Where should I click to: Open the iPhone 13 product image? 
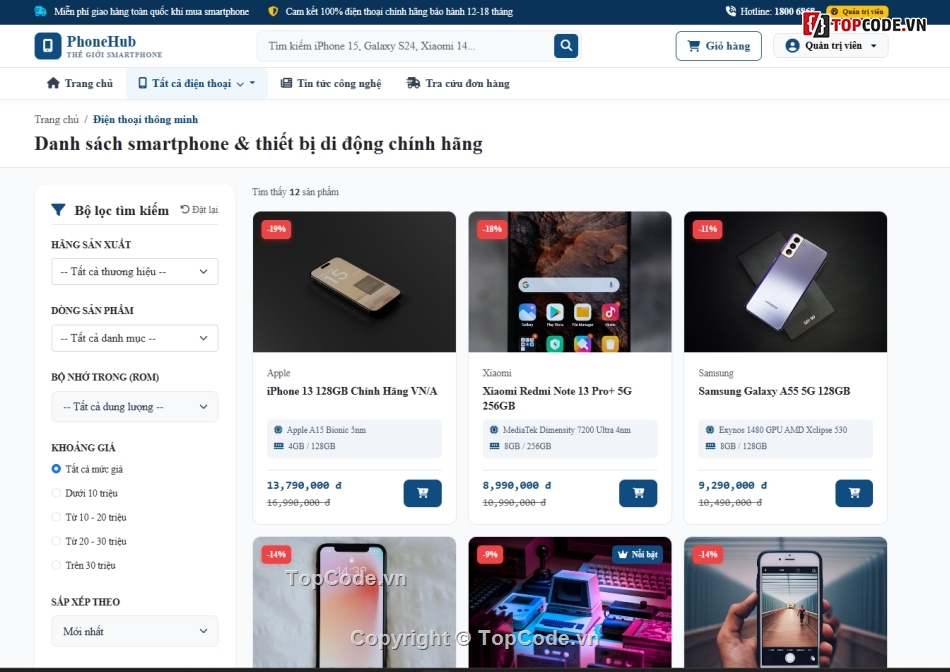click(x=354, y=282)
